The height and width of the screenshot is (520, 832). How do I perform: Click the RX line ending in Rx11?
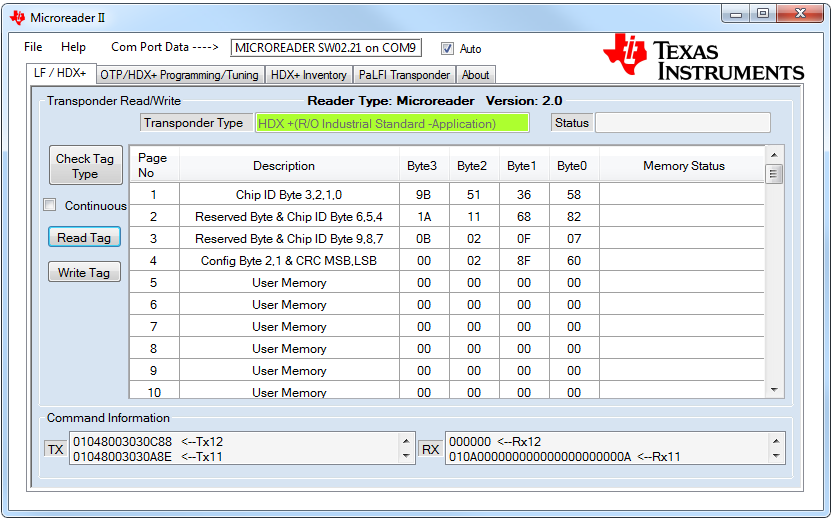coord(565,456)
